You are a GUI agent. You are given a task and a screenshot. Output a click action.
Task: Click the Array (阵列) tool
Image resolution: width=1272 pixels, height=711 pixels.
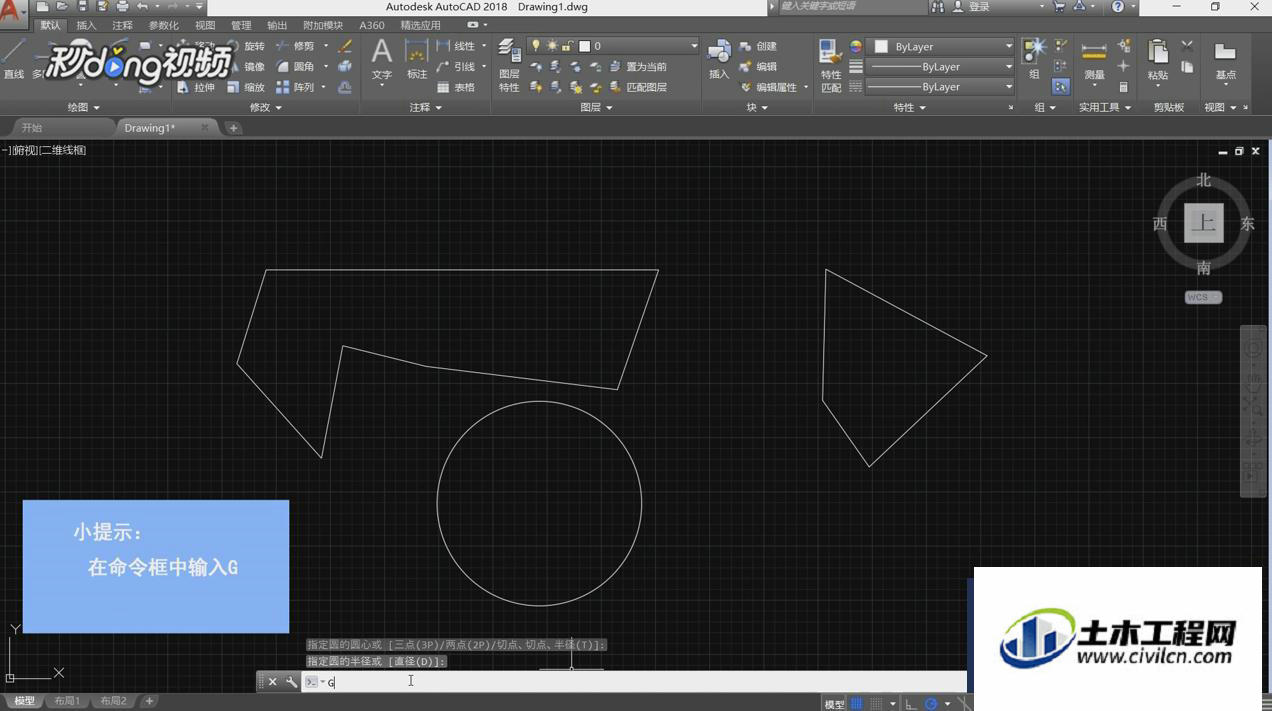click(296, 87)
